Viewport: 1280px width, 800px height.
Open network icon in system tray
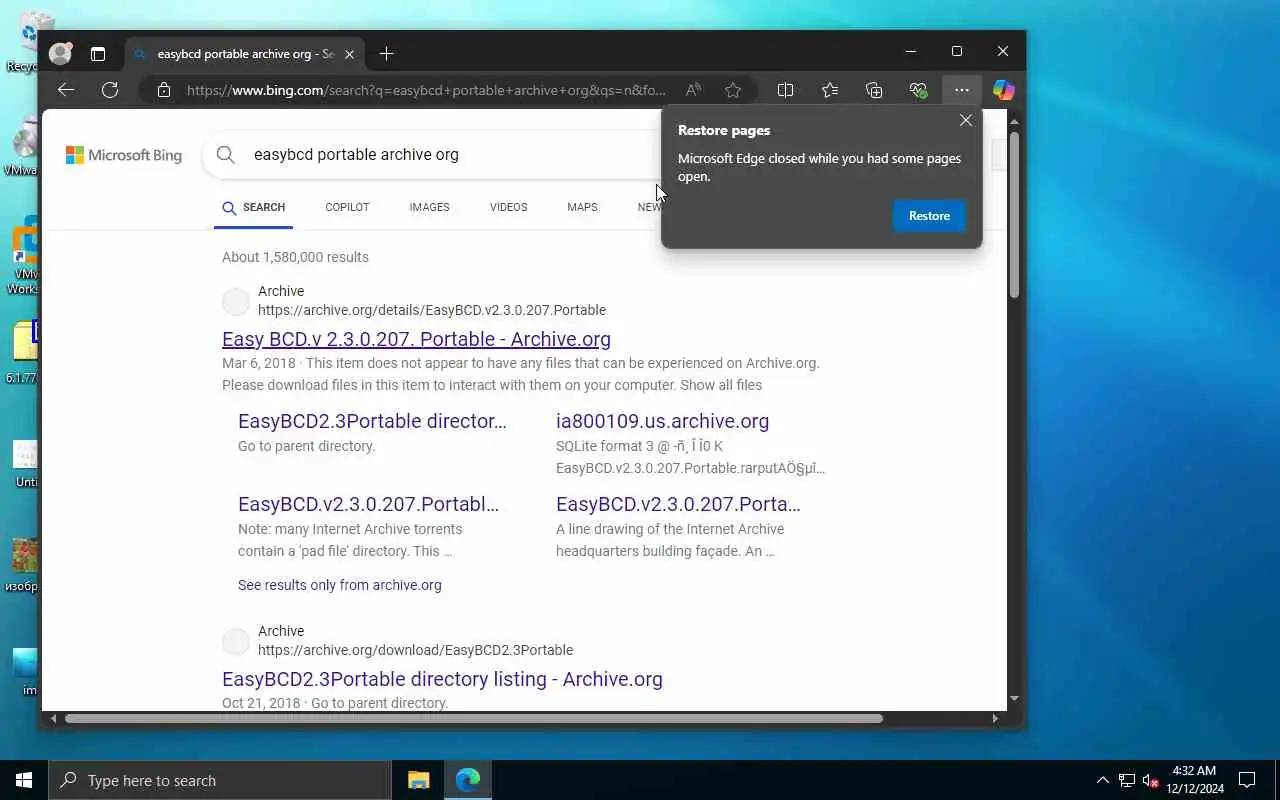coord(1127,780)
